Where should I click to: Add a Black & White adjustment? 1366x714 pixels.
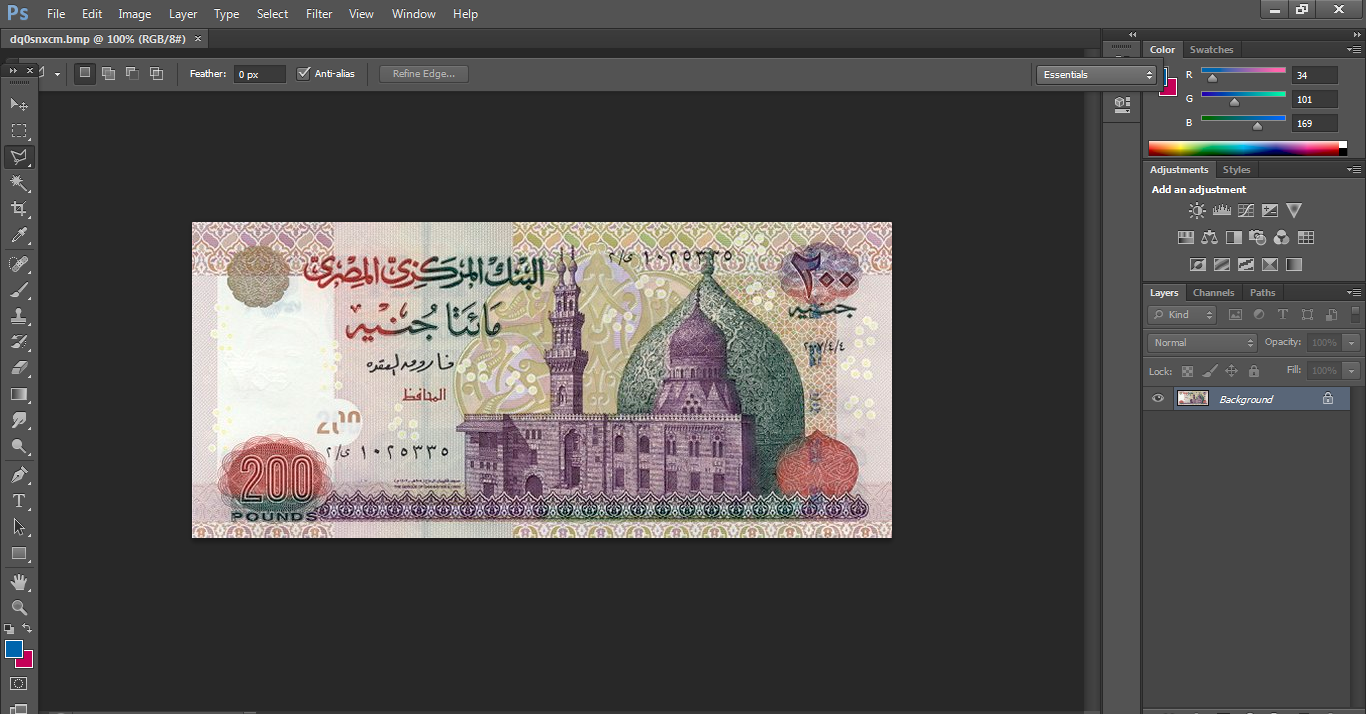[x=1233, y=238]
